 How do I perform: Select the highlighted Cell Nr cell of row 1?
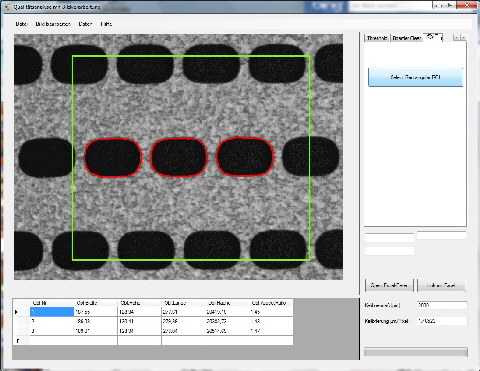(x=52, y=312)
